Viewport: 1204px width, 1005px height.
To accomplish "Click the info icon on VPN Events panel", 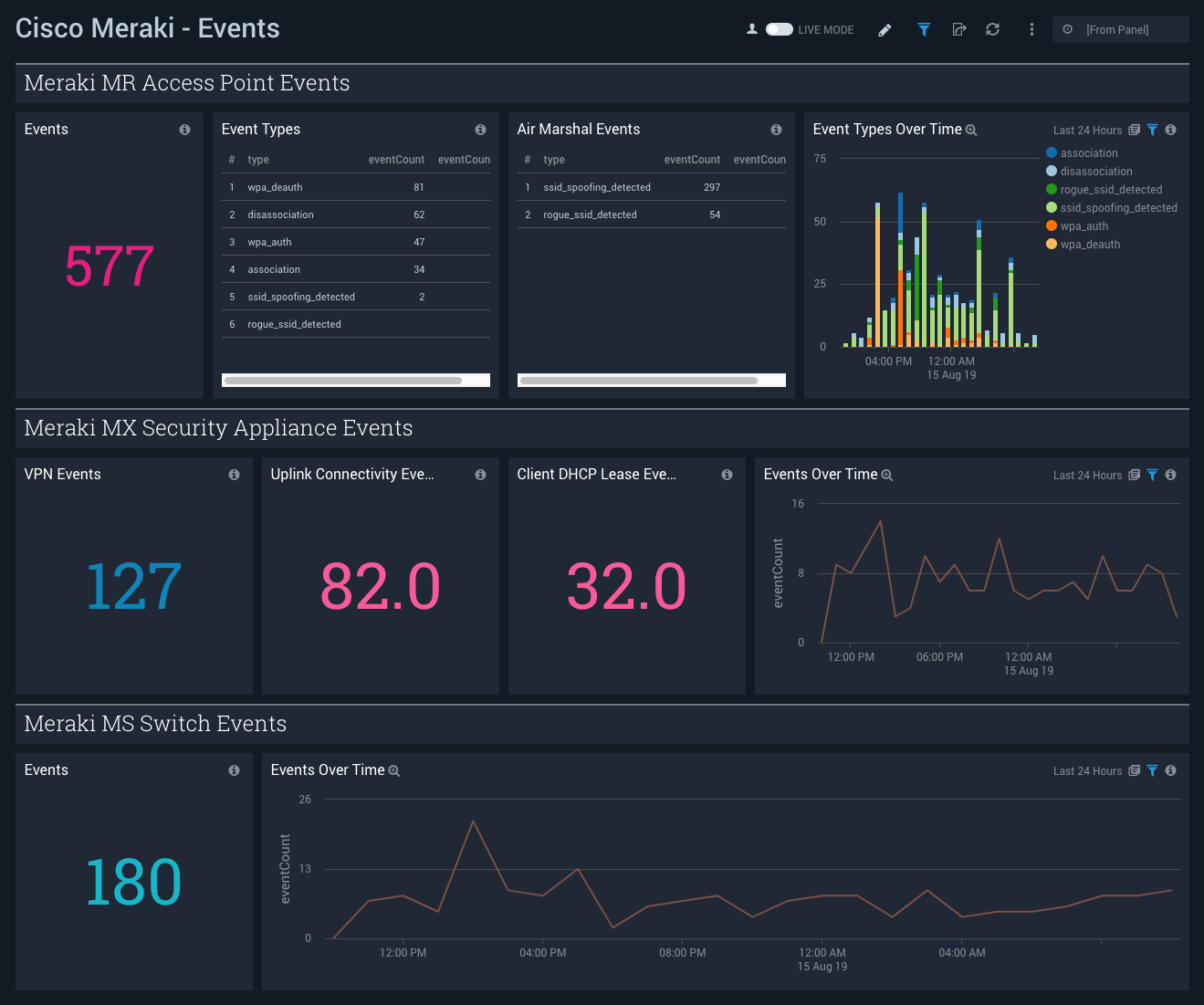I will (234, 475).
